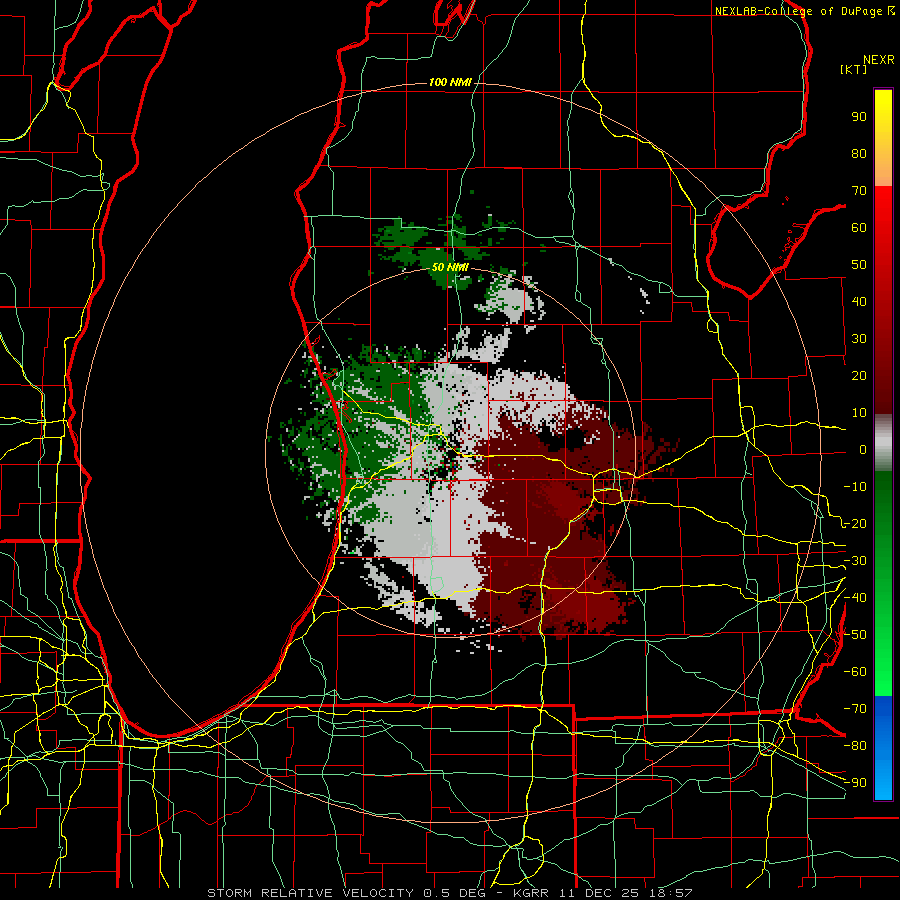Image resolution: width=900 pixels, height=900 pixels.
Task: Click the "-50" value on velocity scale
Action: pos(855,635)
